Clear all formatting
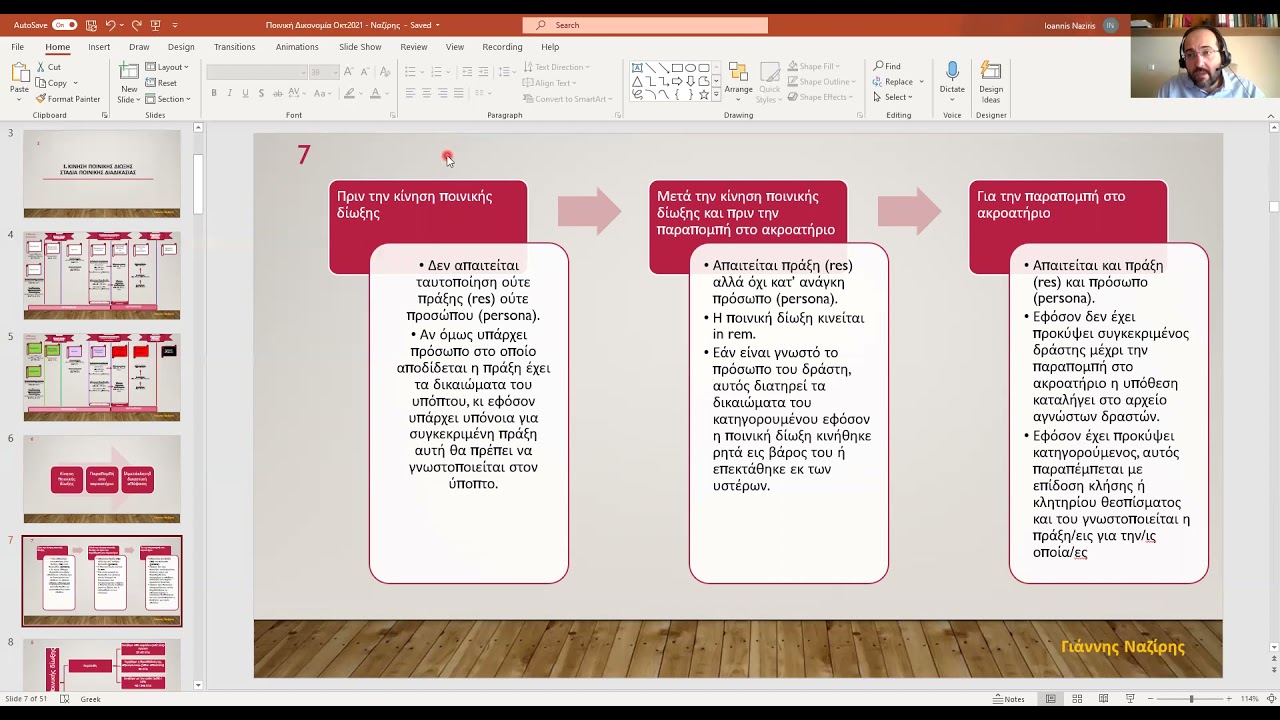 tap(383, 72)
